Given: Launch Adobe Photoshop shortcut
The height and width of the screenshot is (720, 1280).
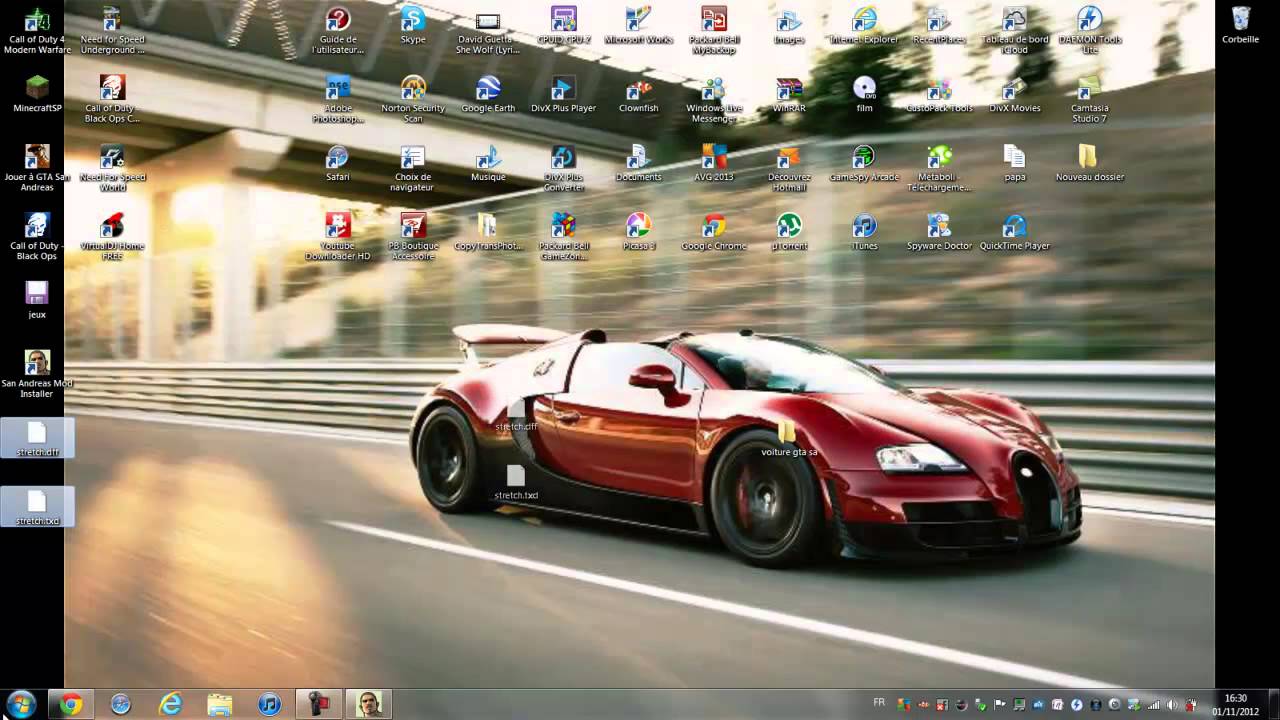Looking at the screenshot, I should (338, 99).
